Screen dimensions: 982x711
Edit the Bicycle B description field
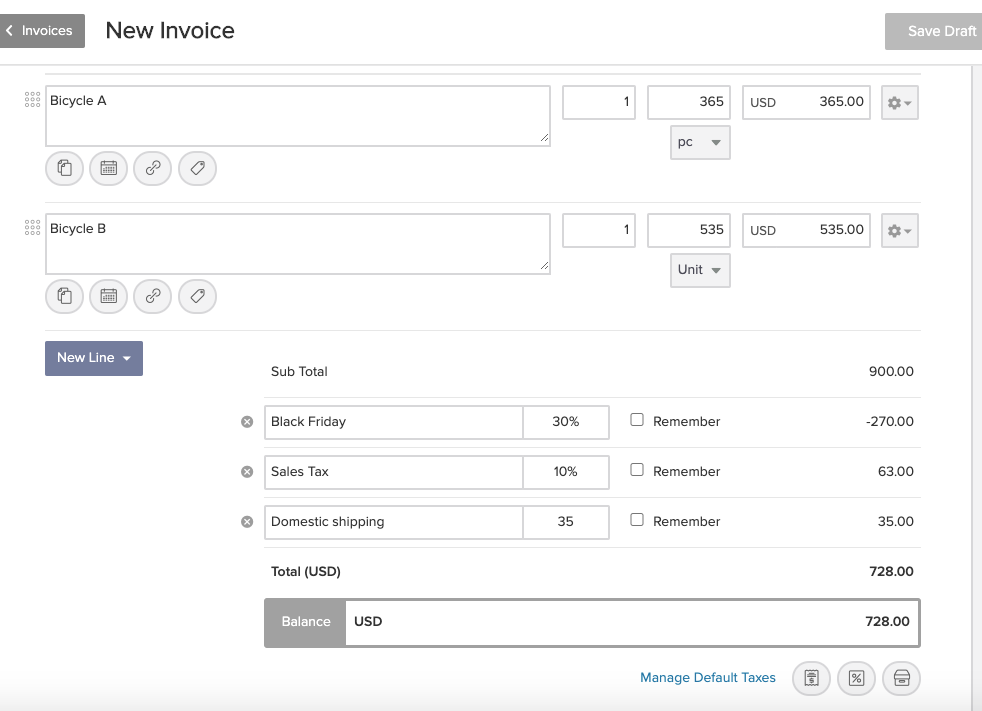[298, 244]
